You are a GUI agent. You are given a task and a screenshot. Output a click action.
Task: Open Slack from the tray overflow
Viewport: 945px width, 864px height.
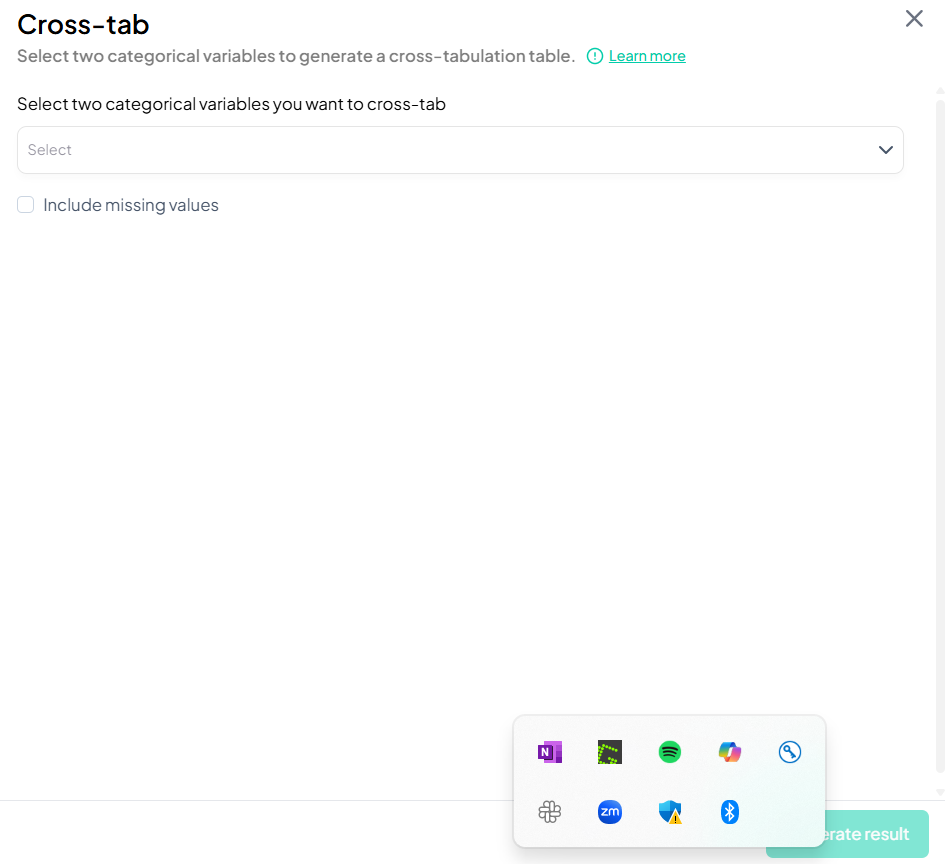[x=549, y=812]
